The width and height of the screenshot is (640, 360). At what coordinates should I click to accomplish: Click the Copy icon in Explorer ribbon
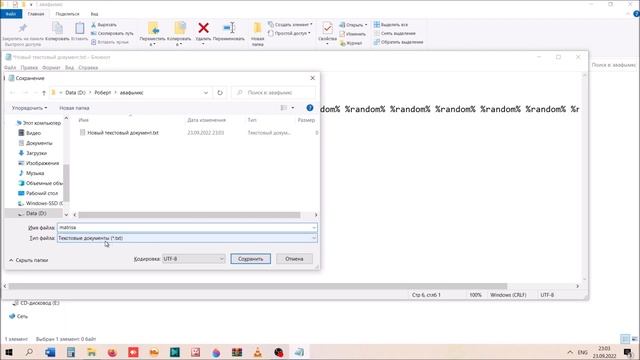point(57,28)
